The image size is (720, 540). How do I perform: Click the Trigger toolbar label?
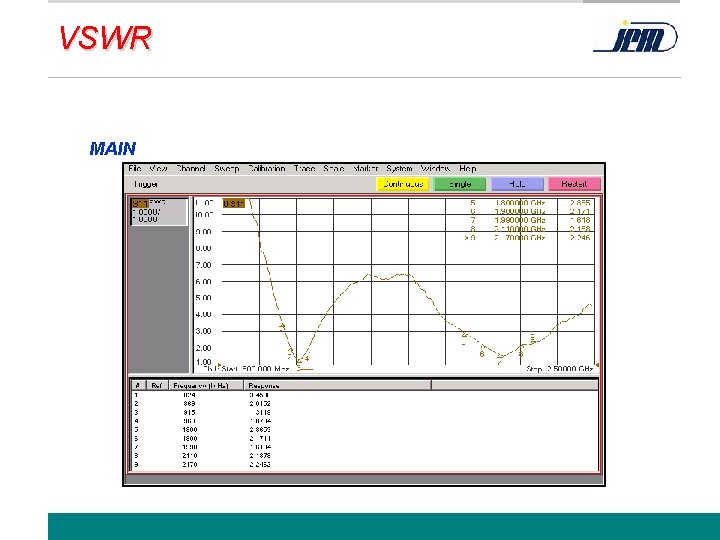146,184
